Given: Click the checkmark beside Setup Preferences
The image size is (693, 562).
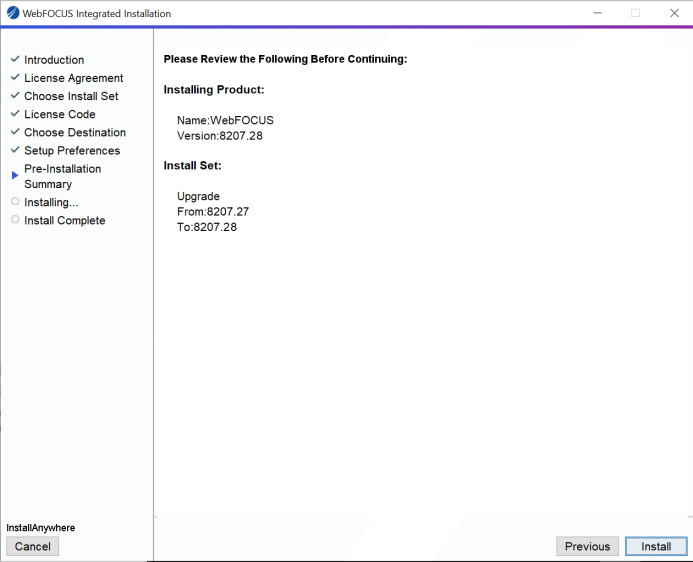Looking at the screenshot, I should click(x=15, y=149).
